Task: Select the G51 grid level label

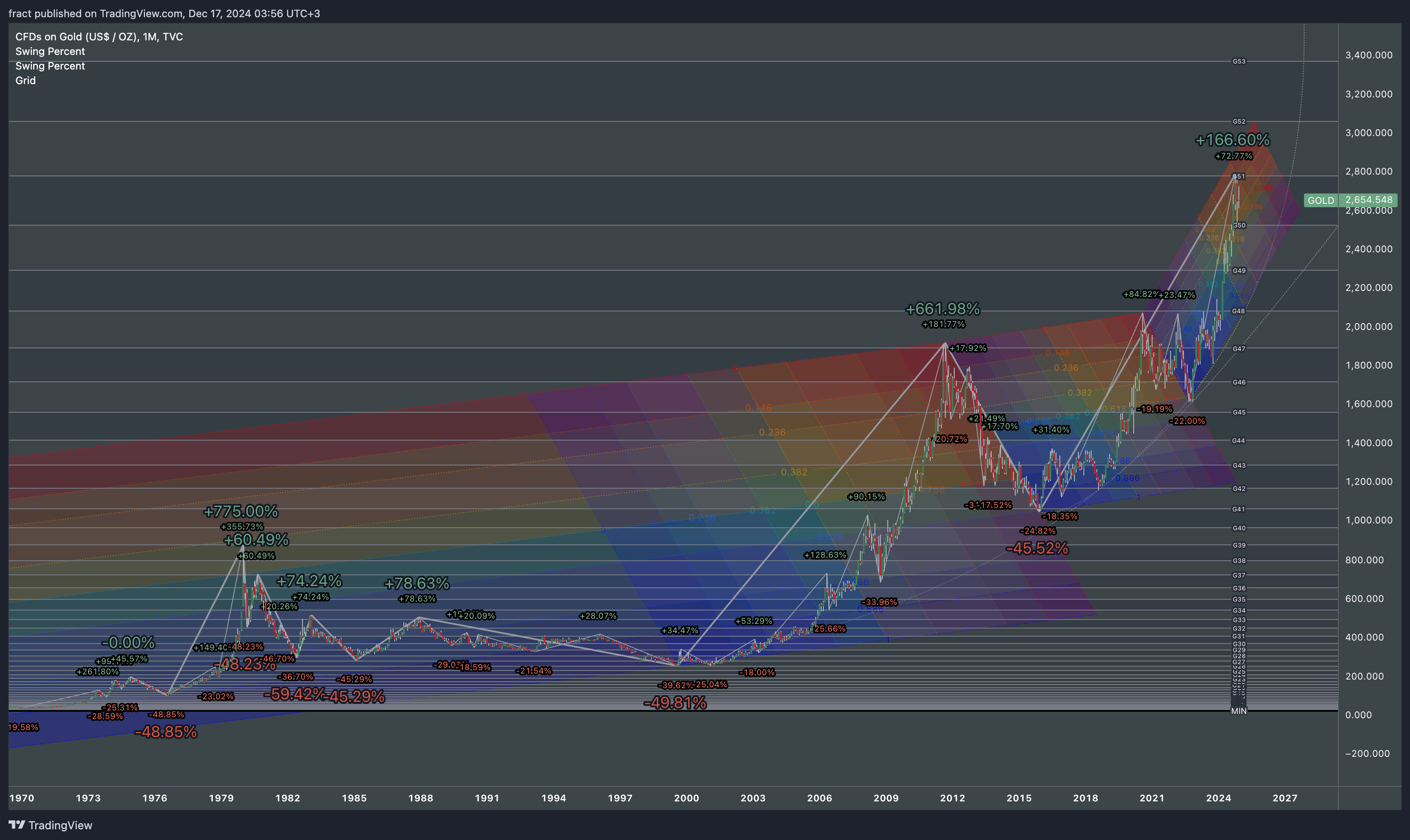Action: pyautogui.click(x=1239, y=176)
